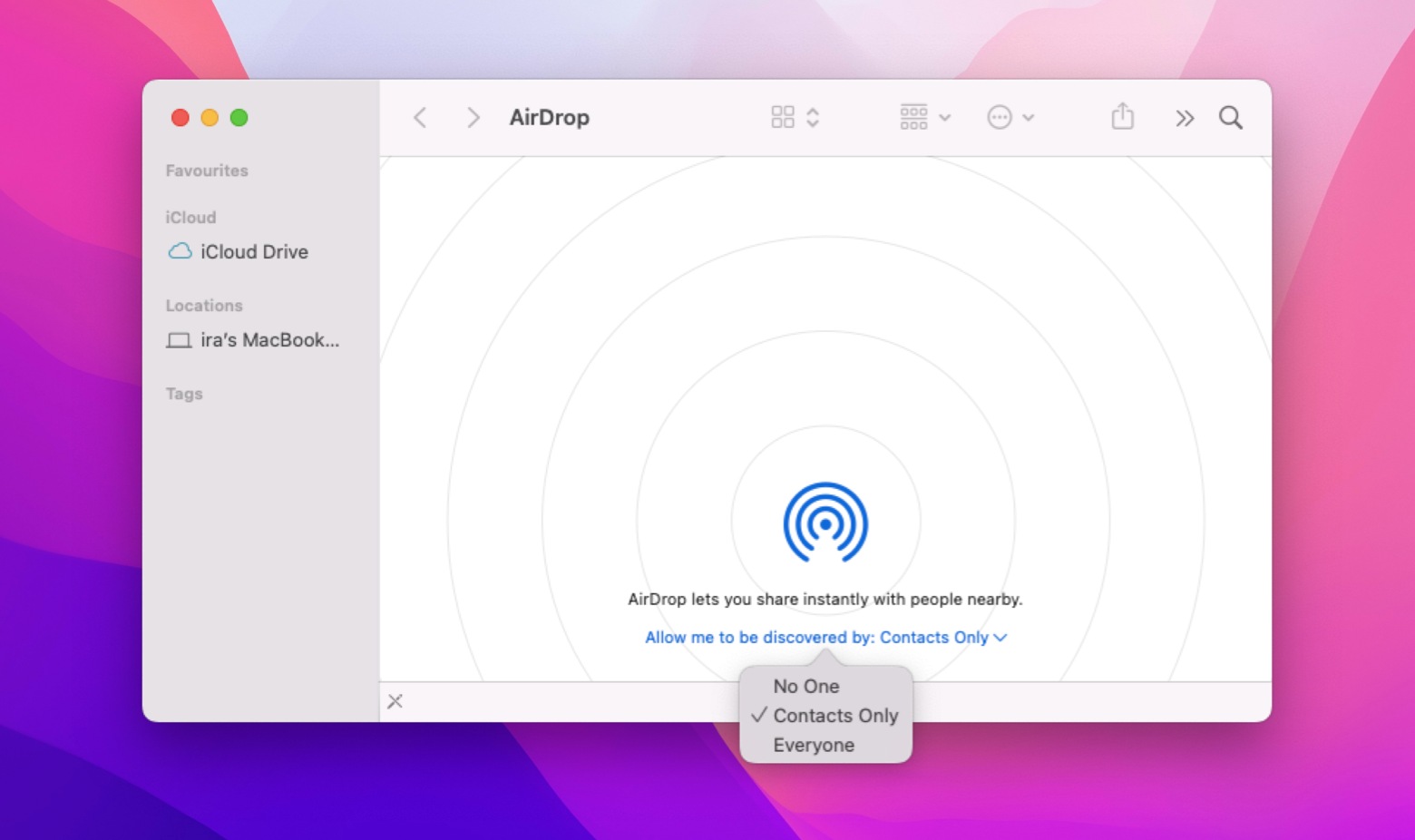The height and width of the screenshot is (840, 1415).
Task: Open the Share icon in the toolbar
Action: (1122, 117)
